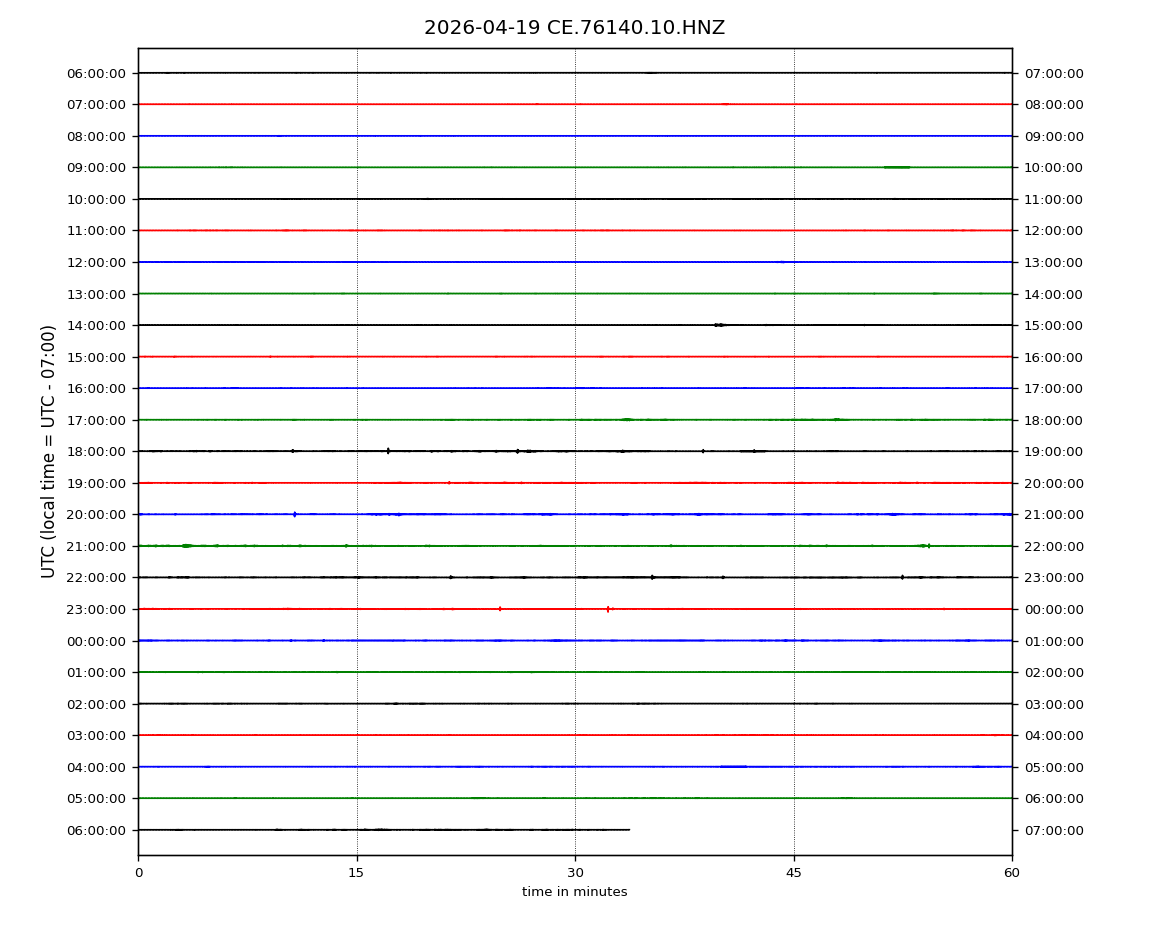
Task: Click the blue spike near minute 11 on 20:00:00 trace
Action: pos(295,514)
